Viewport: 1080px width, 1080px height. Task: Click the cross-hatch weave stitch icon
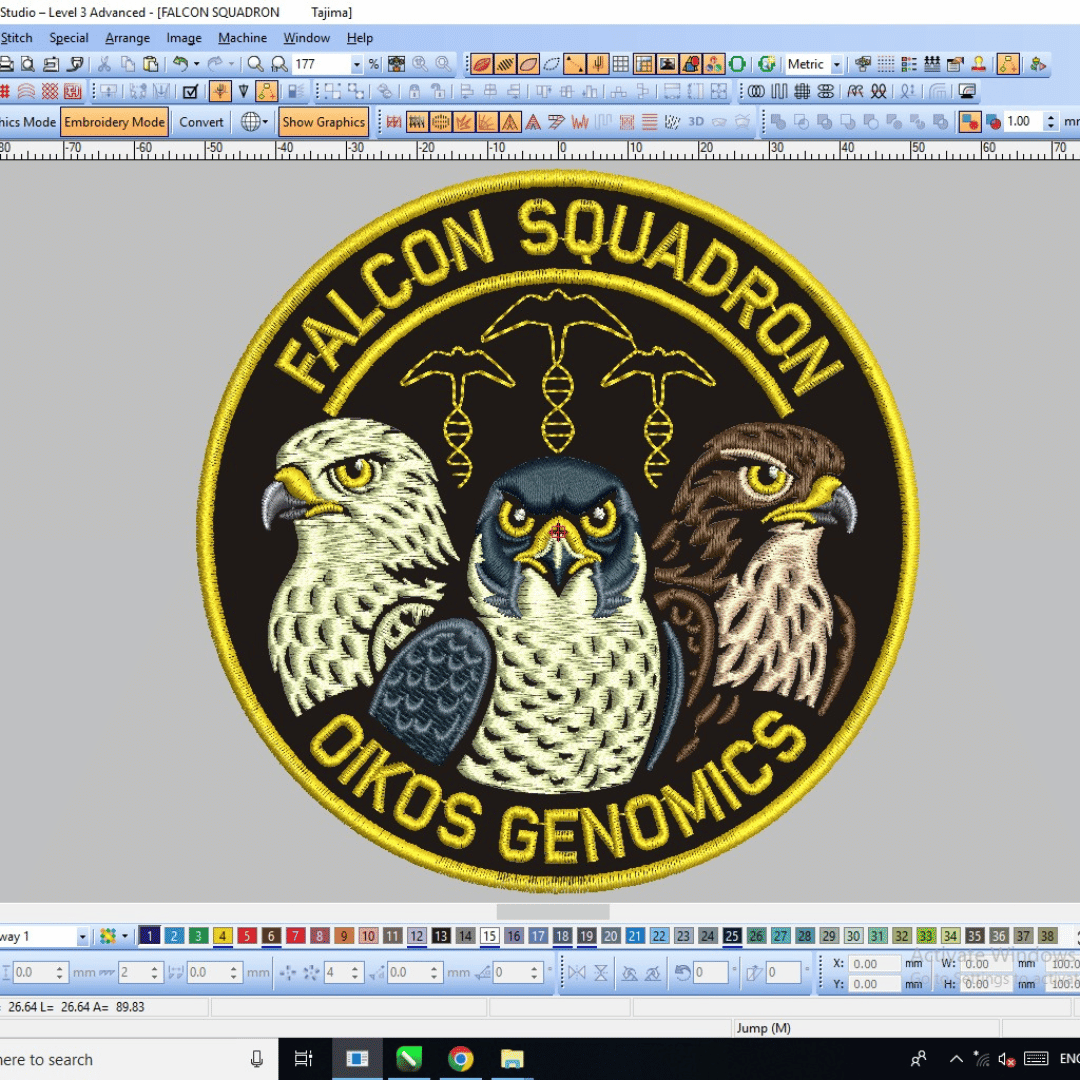click(802, 91)
